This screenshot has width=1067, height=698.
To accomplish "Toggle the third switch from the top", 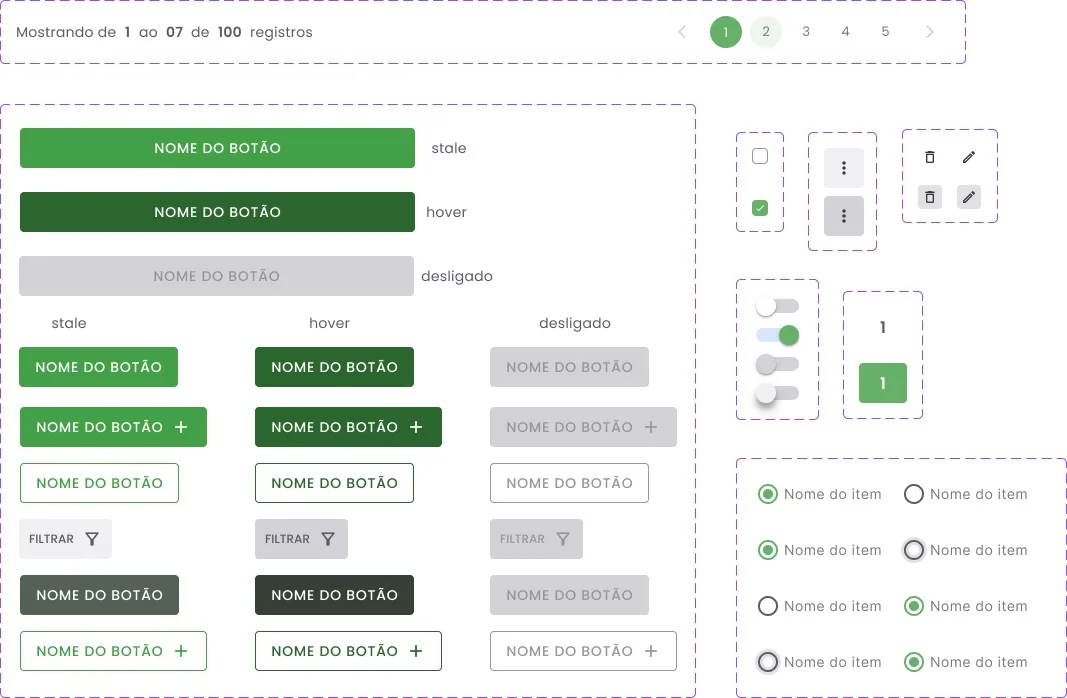I will [x=777, y=364].
